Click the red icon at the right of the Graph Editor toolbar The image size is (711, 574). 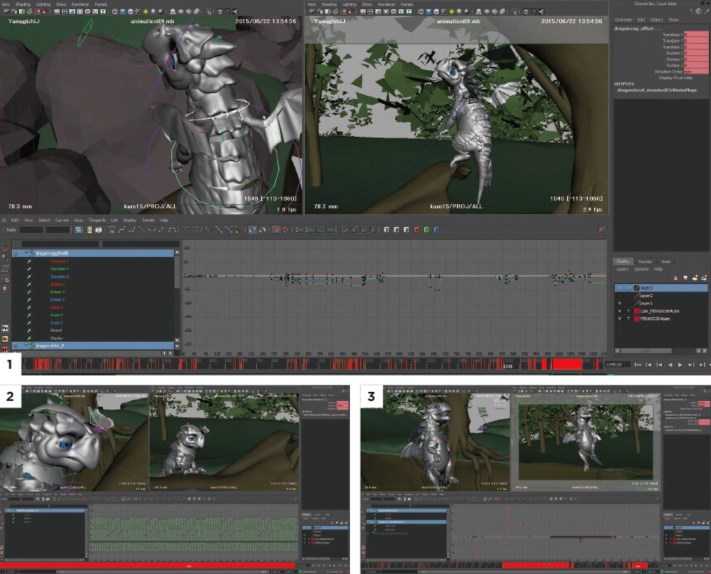(601, 230)
